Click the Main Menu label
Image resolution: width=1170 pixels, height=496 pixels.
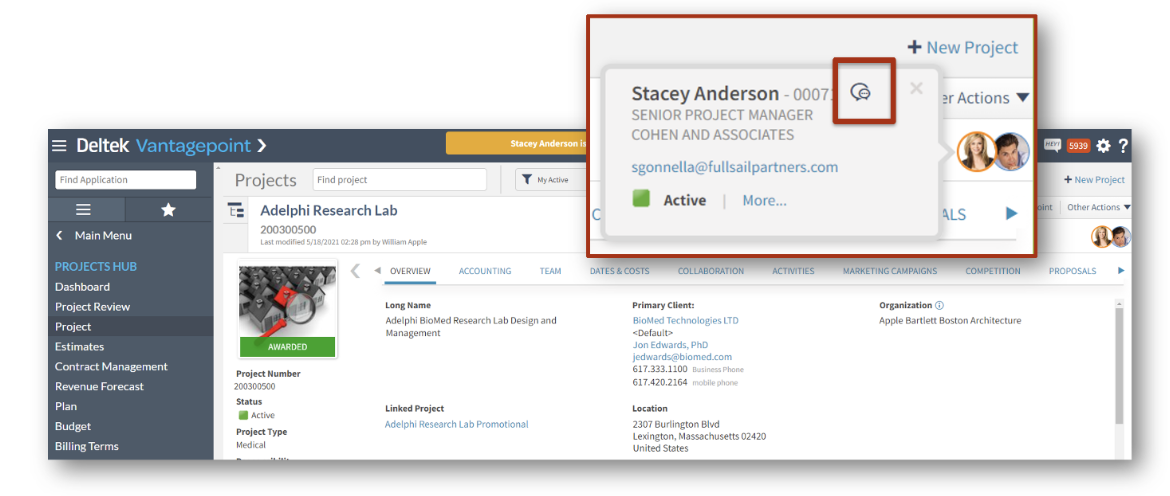103,236
